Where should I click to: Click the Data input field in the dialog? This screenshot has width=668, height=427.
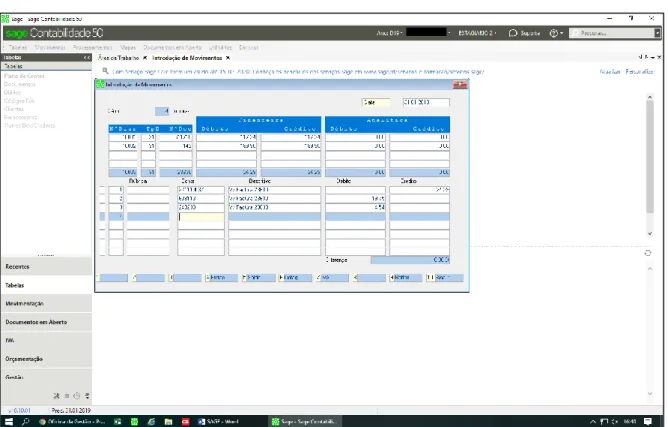[x=376, y=102]
